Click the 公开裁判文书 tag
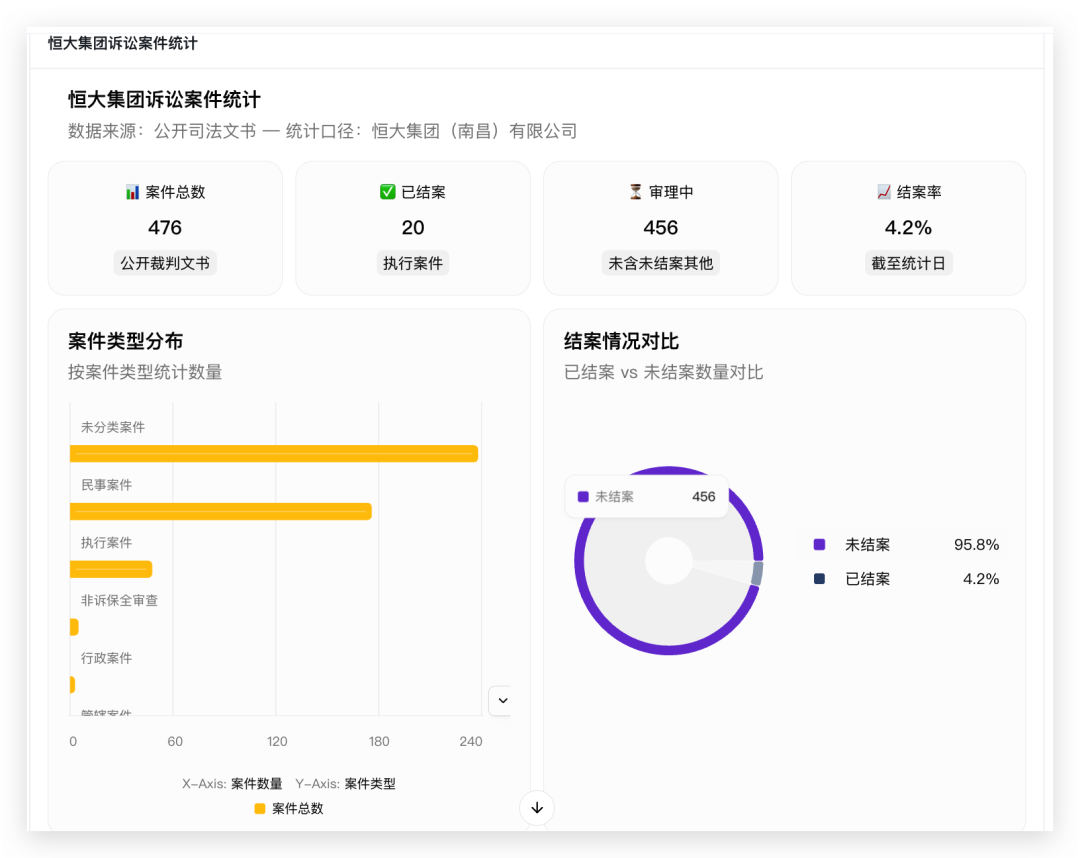Viewport: 1080px width, 858px height. click(x=165, y=263)
